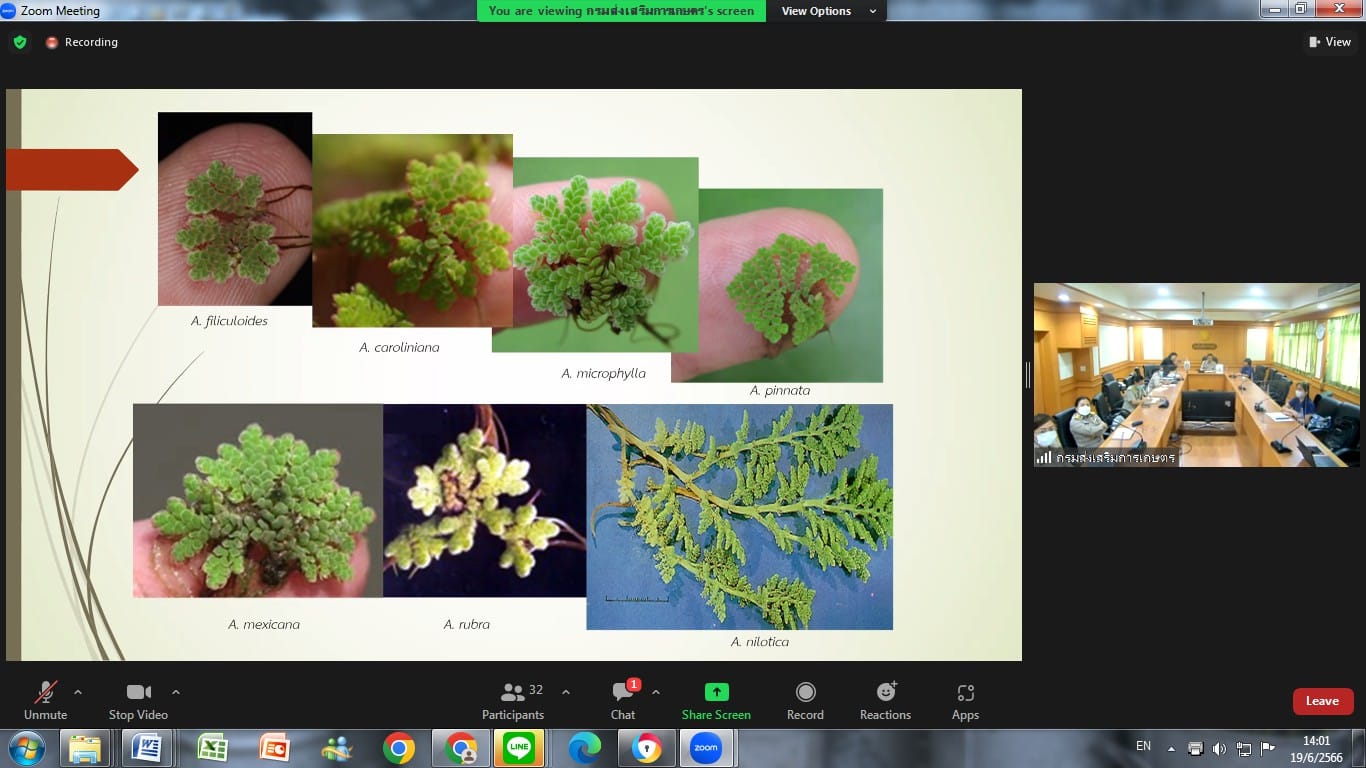Image resolution: width=1366 pixels, height=768 pixels.
Task: Show hidden system tray icons
Action: (x=1172, y=748)
